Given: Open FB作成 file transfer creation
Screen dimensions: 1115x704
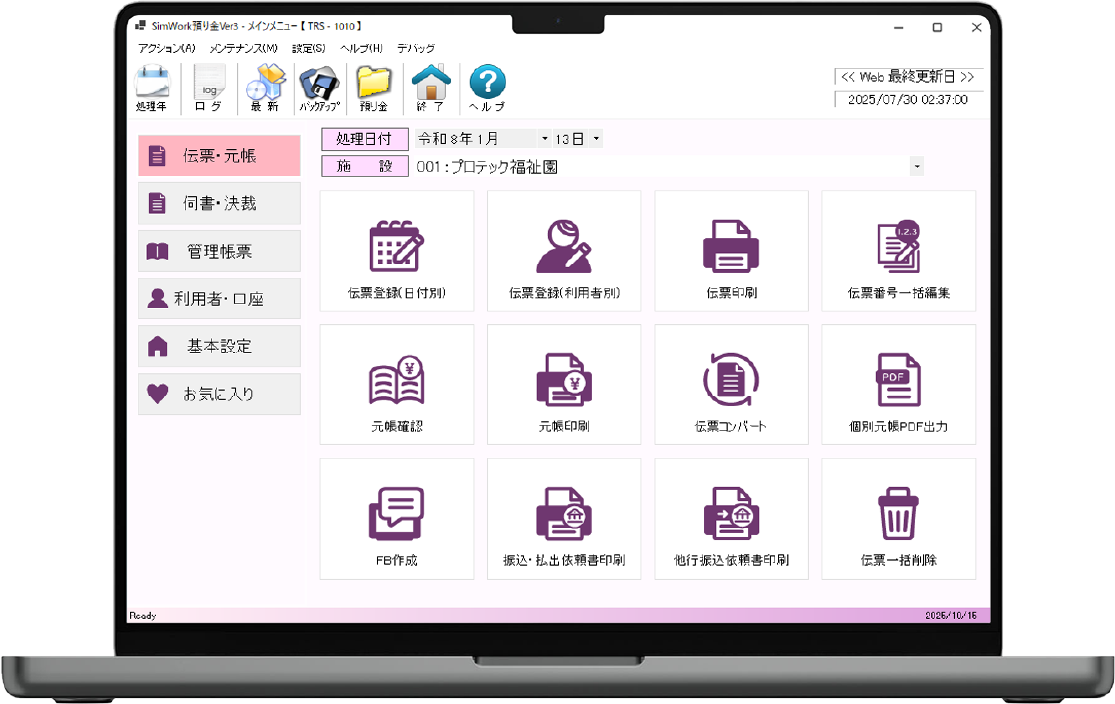Looking at the screenshot, I should coord(396,519).
